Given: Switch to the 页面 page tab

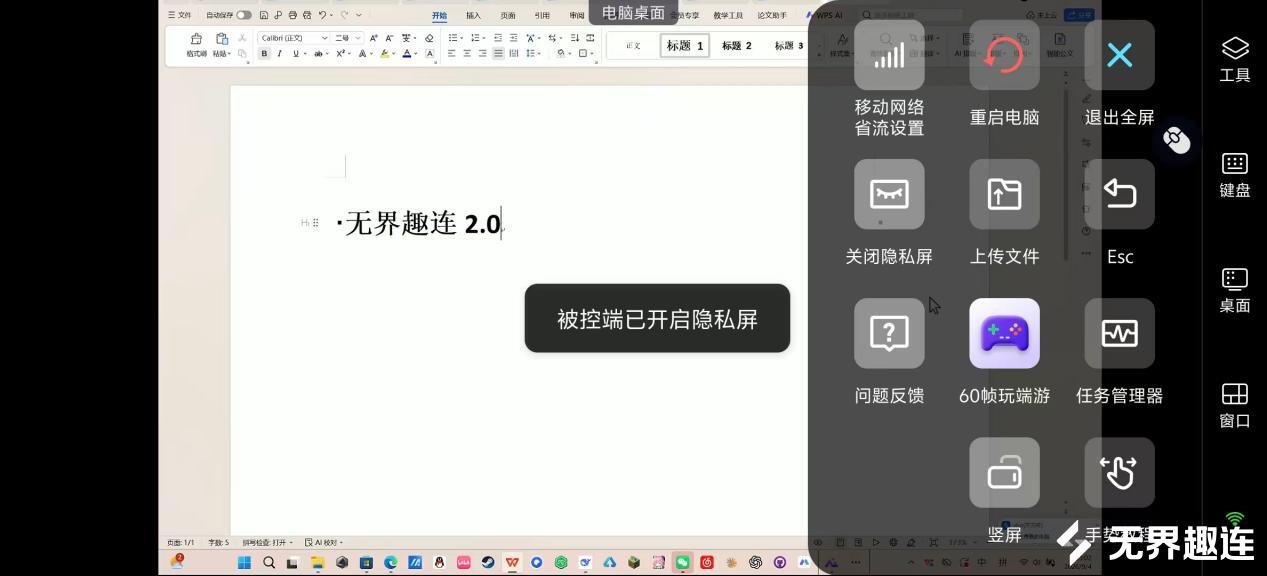Looking at the screenshot, I should 508,15.
